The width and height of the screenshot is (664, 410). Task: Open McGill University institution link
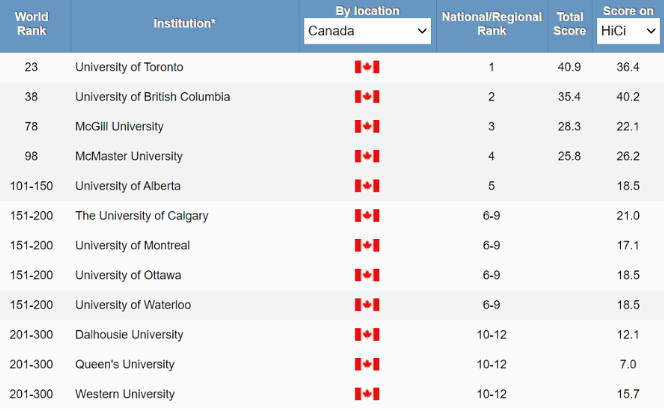[x=119, y=127]
